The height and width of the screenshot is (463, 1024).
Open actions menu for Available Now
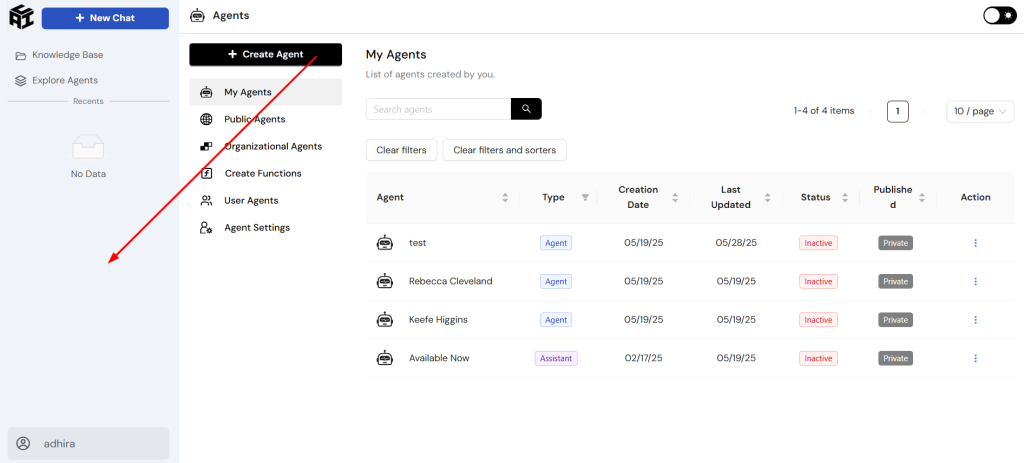click(x=976, y=359)
